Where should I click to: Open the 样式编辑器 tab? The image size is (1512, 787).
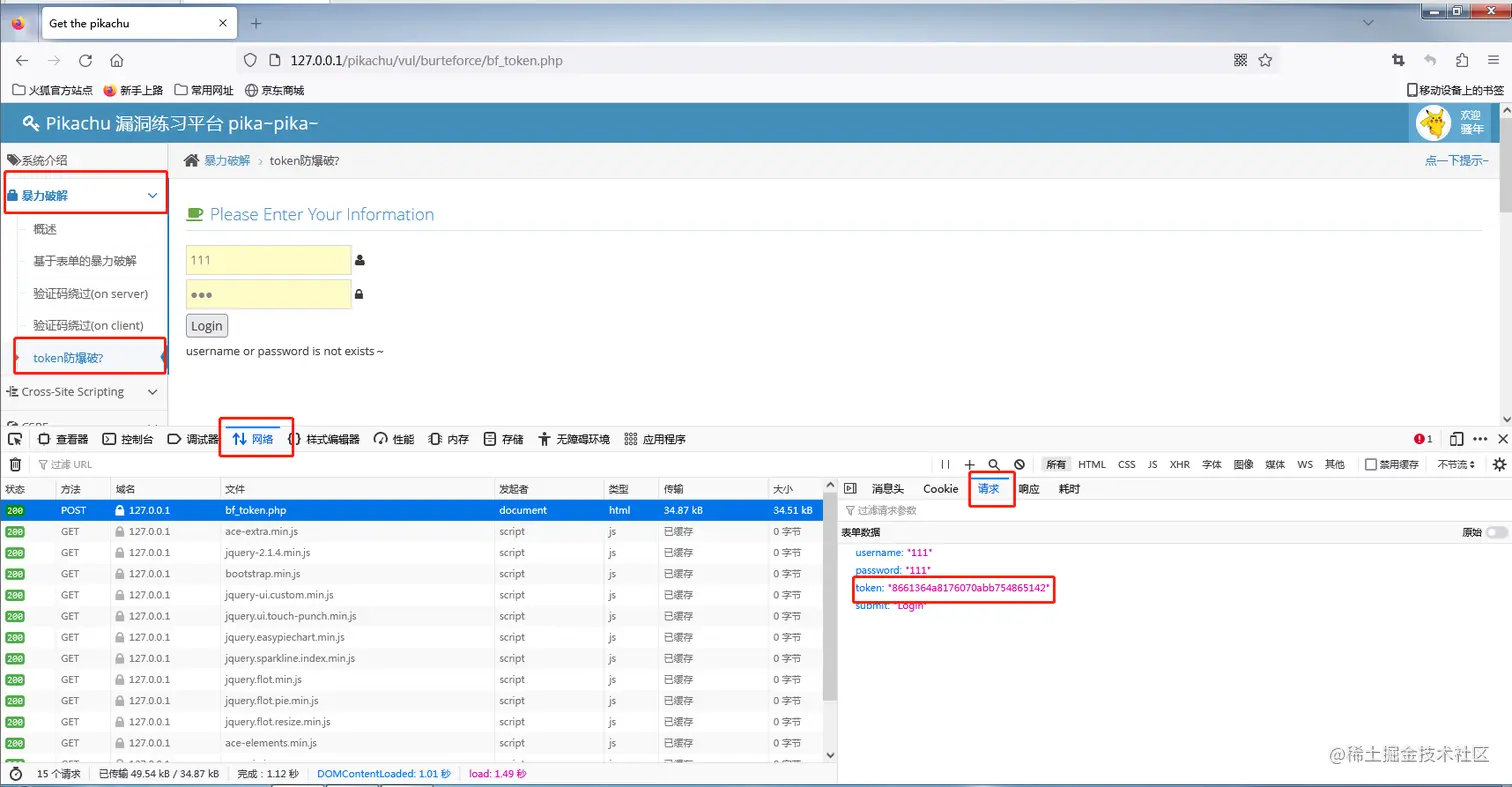coord(323,439)
